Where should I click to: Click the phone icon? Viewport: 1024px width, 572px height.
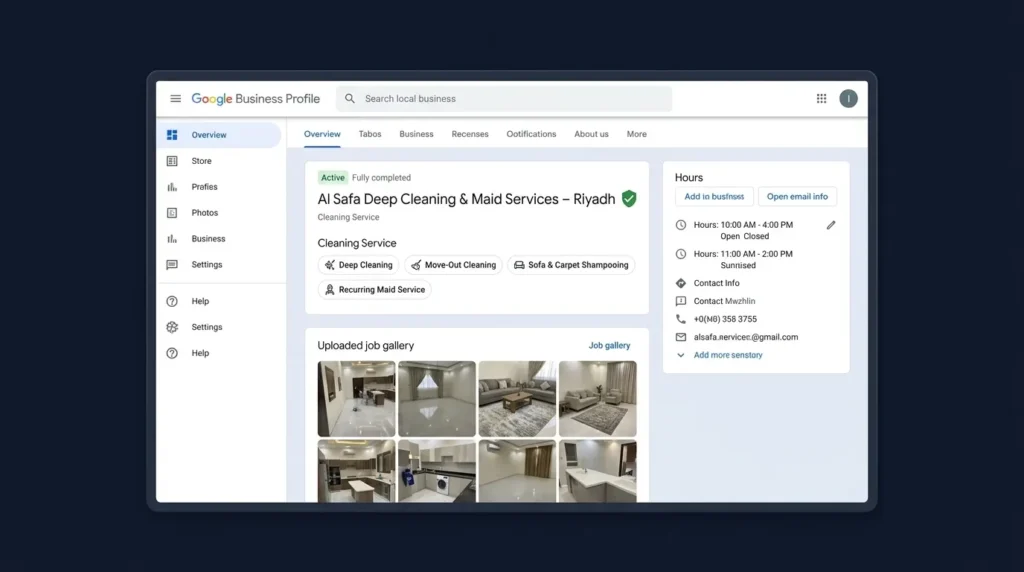coord(680,319)
